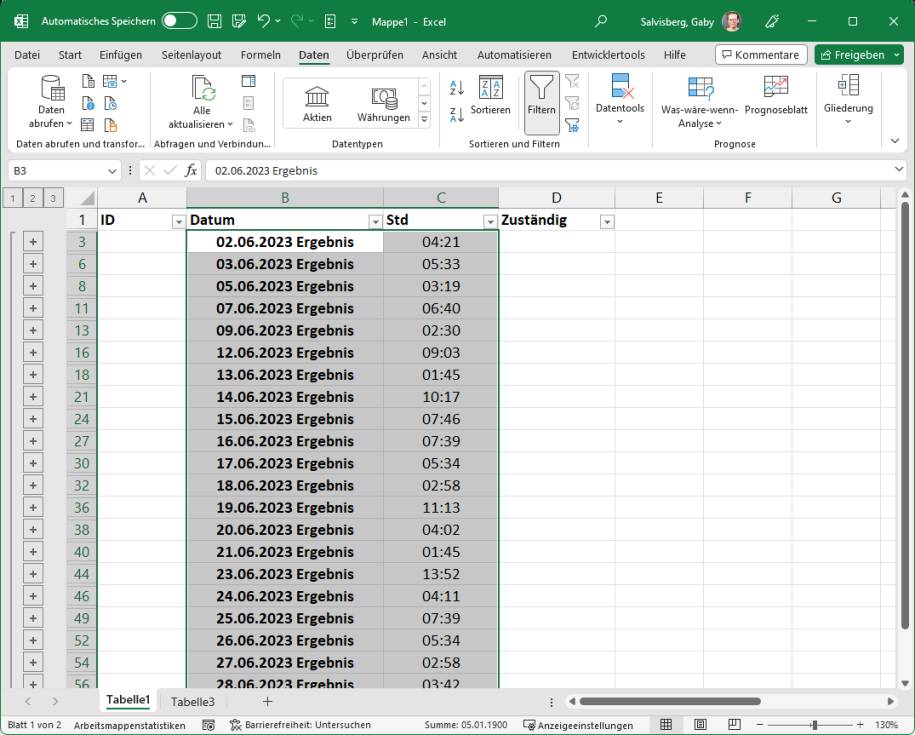Screen dimensions: 915x735
Task: Click the Kommentare button
Action: 759,55
